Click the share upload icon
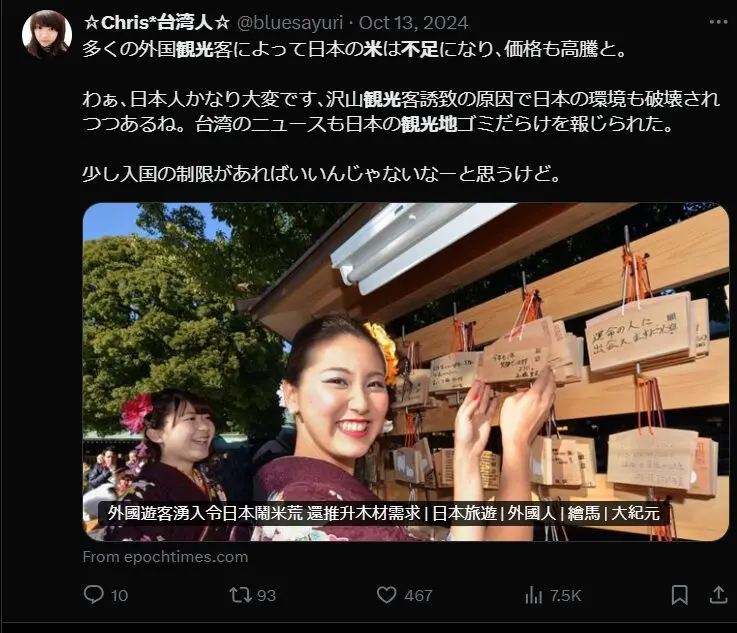This screenshot has height=633, width=737. [x=718, y=594]
